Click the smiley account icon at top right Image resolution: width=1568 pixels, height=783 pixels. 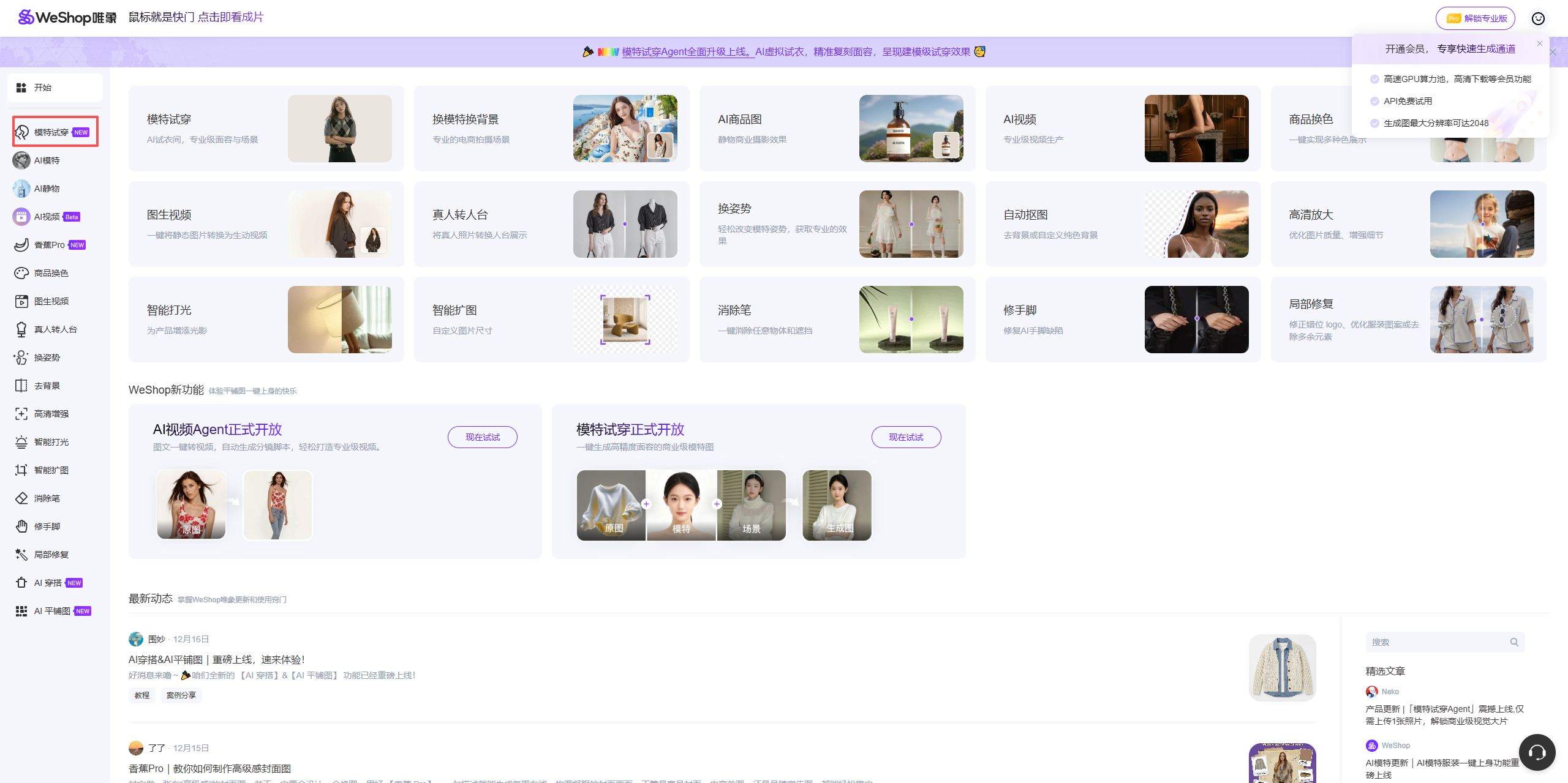(1537, 18)
